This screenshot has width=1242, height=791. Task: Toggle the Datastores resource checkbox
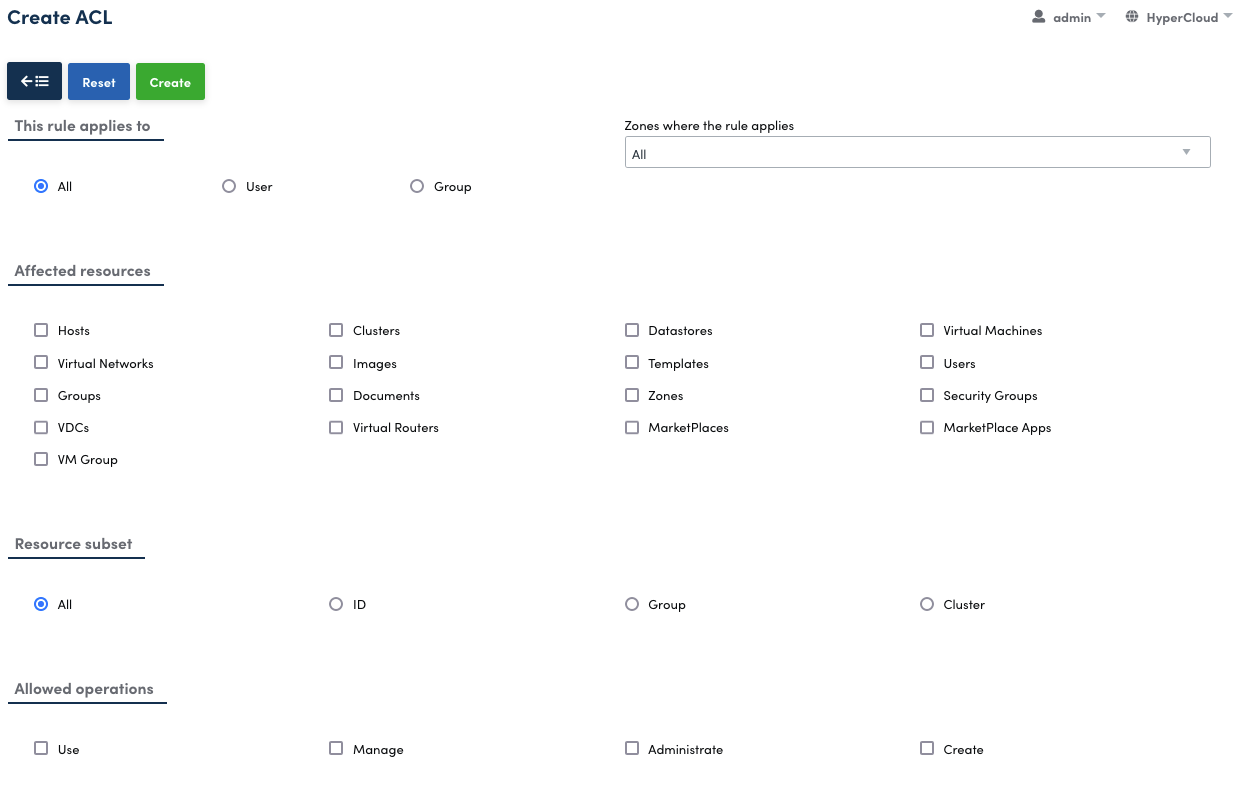632,330
